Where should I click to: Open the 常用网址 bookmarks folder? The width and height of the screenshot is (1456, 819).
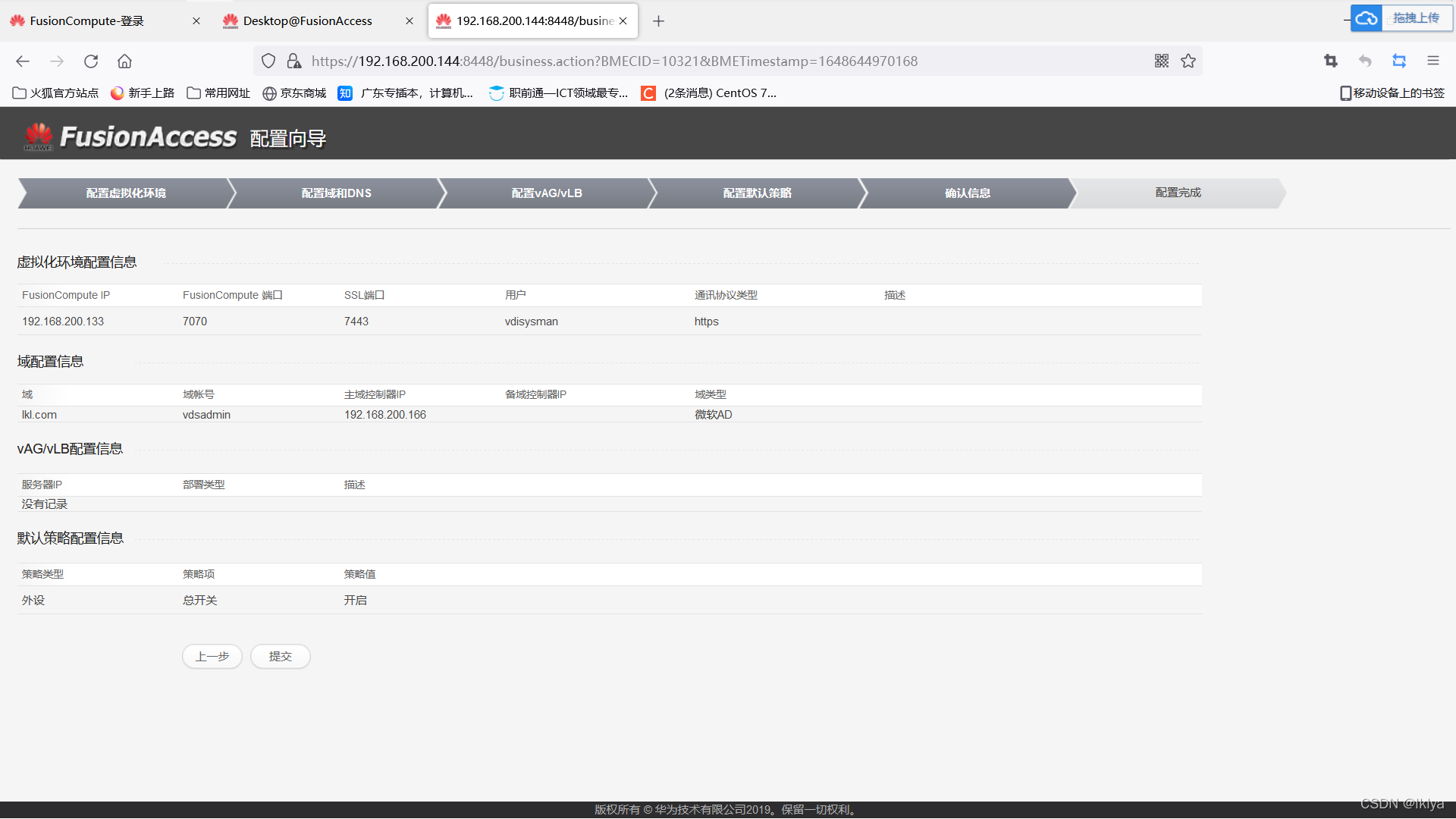click(218, 93)
